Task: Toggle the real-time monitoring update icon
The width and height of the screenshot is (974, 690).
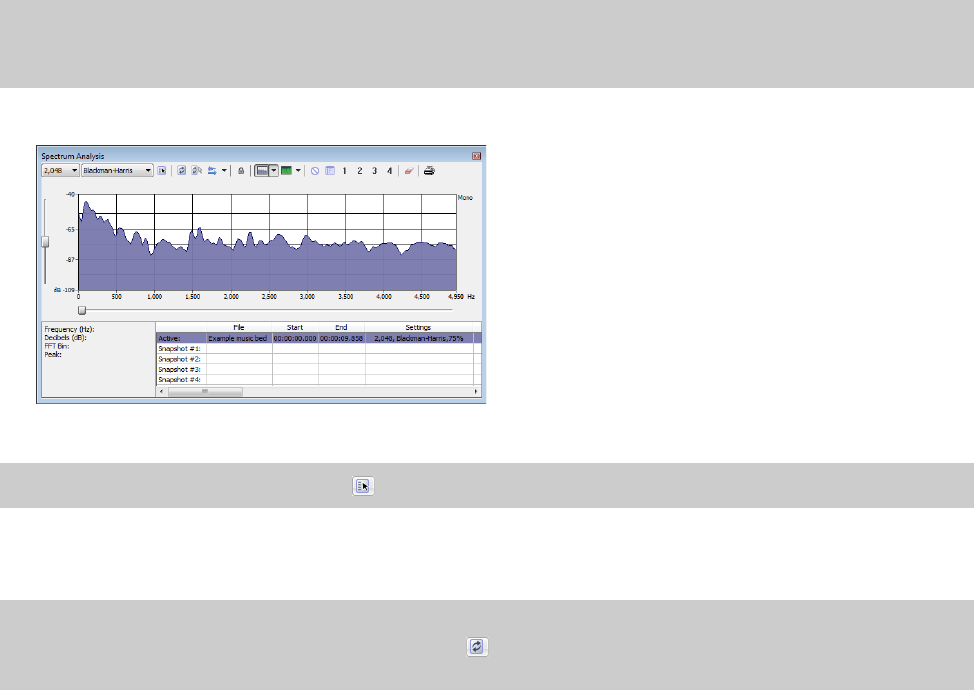Action: click(196, 170)
